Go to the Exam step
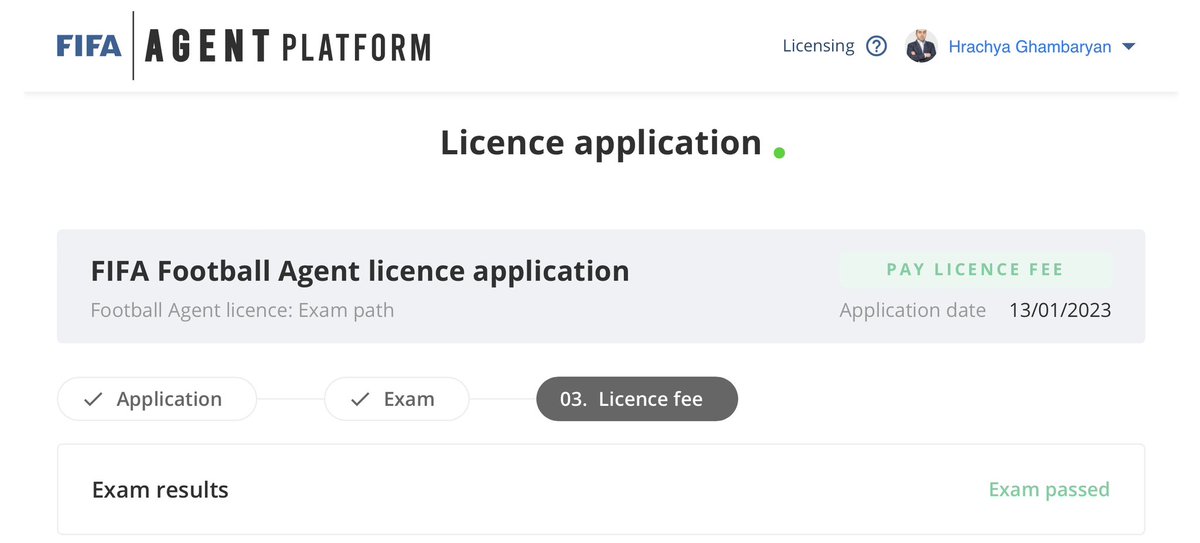The image size is (1200, 543). 396,399
